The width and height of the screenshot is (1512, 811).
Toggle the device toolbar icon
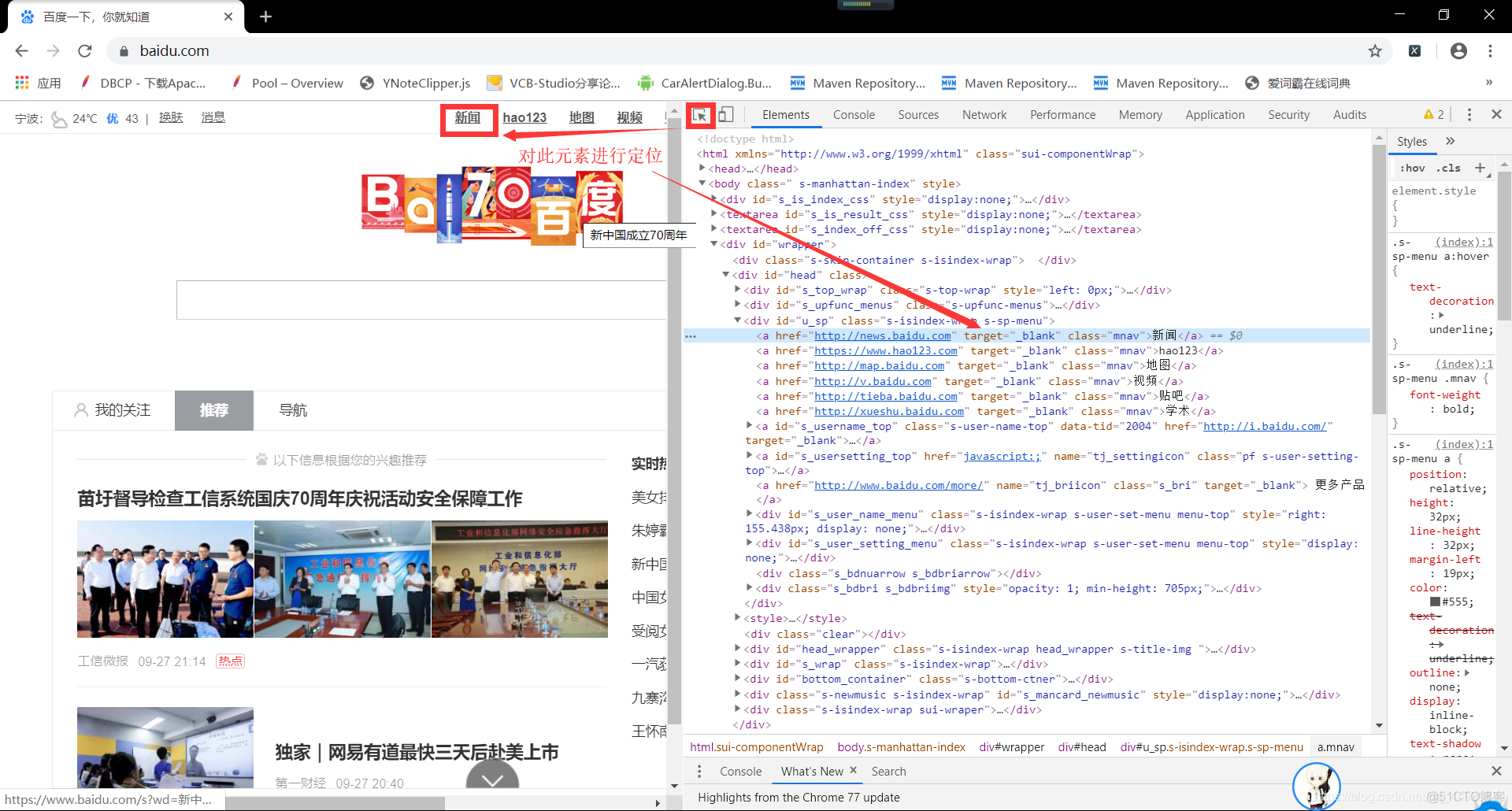coord(726,115)
